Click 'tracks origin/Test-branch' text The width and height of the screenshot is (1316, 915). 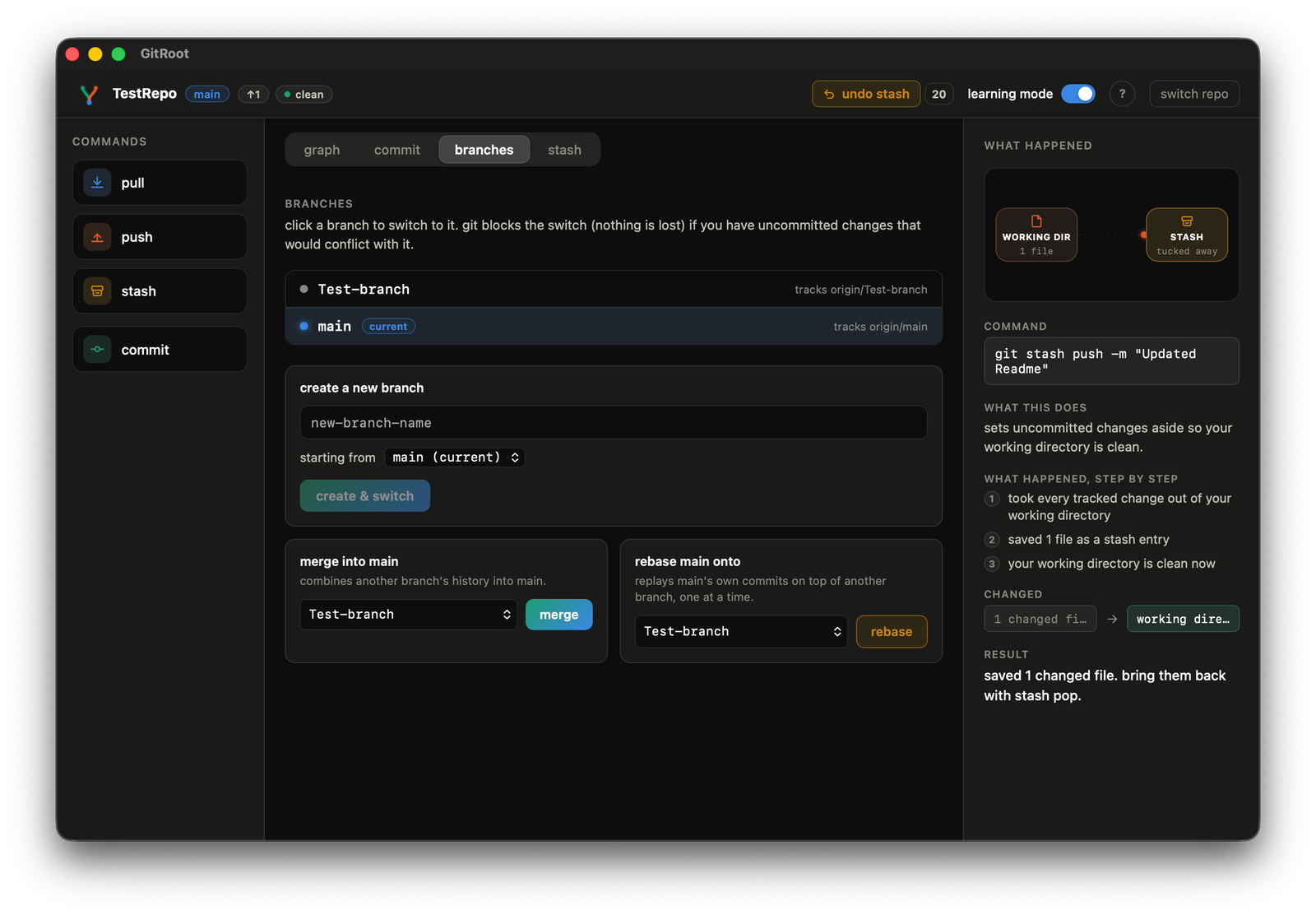861,290
